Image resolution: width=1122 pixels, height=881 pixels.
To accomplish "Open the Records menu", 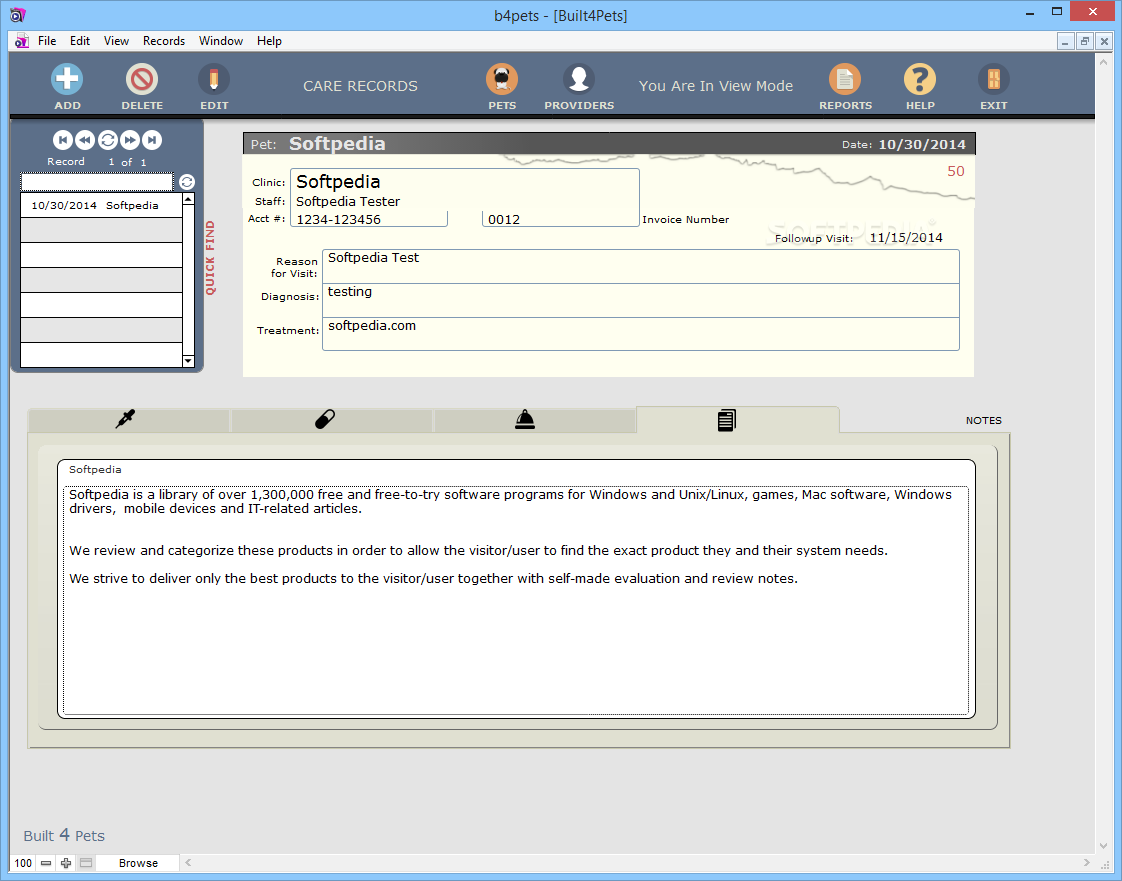I will (x=164, y=41).
